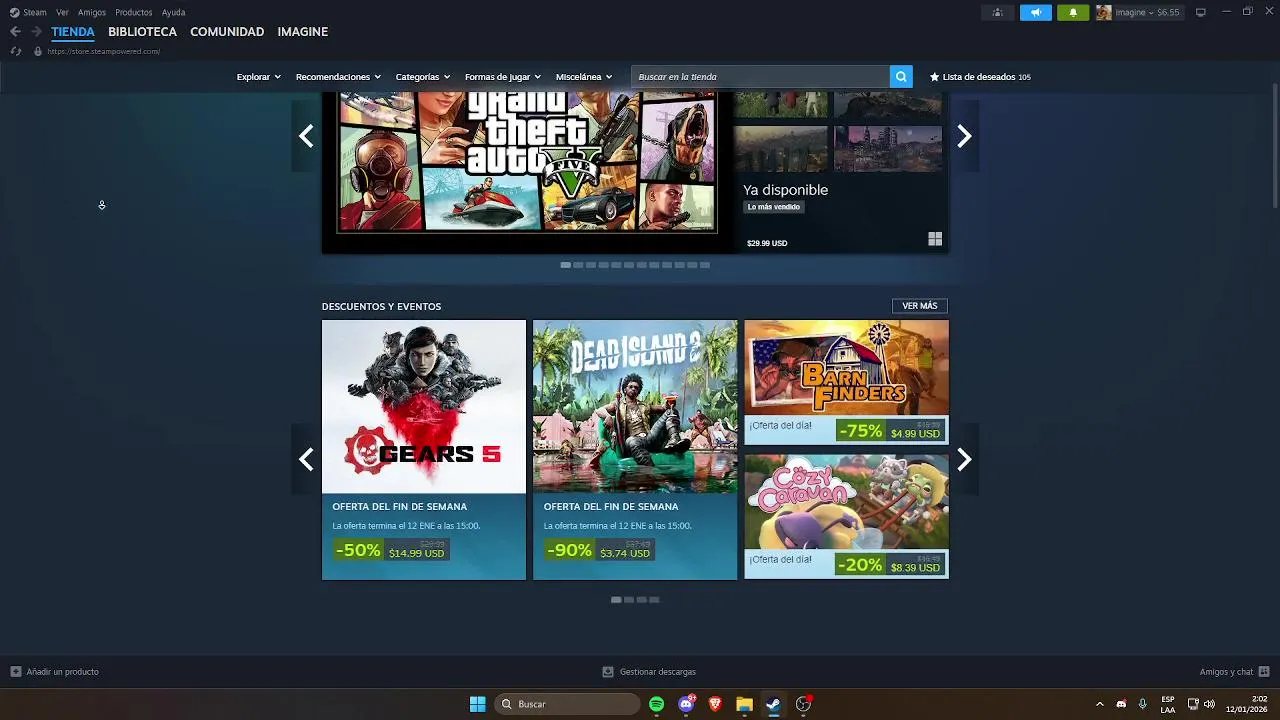This screenshot has height=720, width=1280.
Task: Open Brave browser from the taskbar
Action: 715,704
